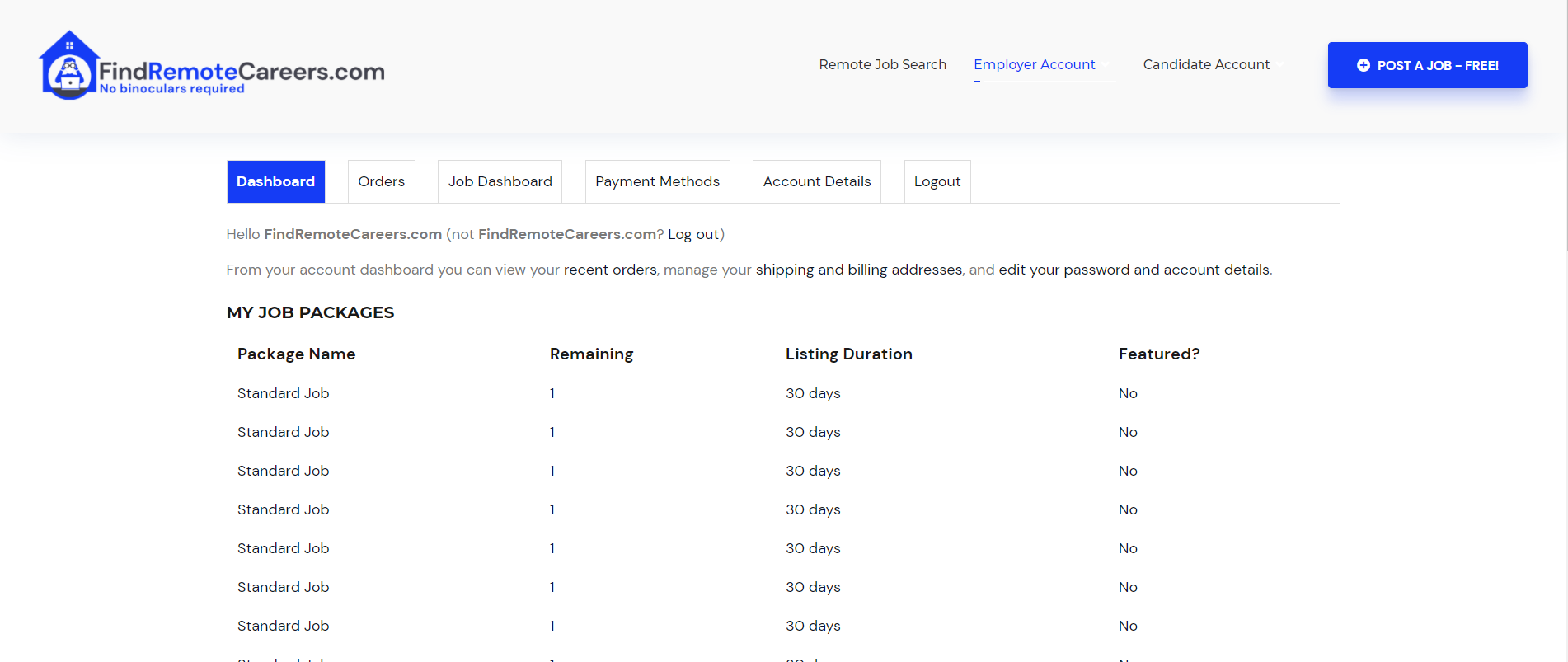The image size is (1568, 662).
Task: Click the Package Name column header
Action: pyautogui.click(x=296, y=354)
